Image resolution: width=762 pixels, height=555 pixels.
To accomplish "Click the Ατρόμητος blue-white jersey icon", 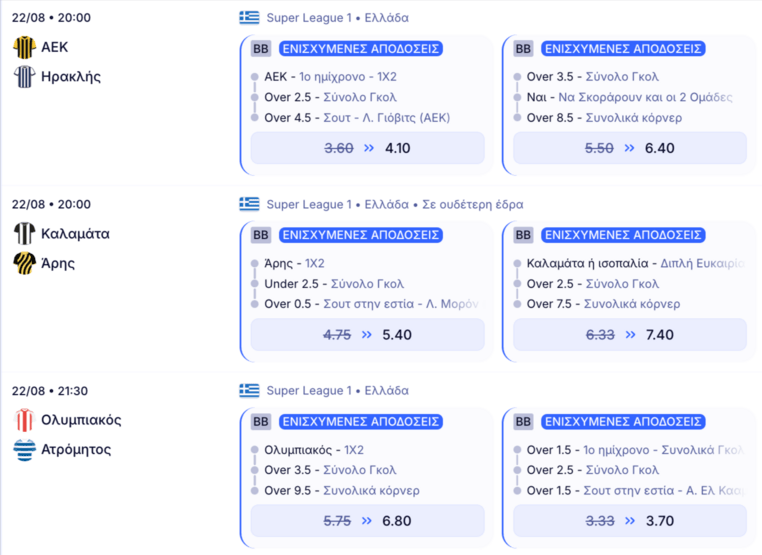I will (24, 450).
